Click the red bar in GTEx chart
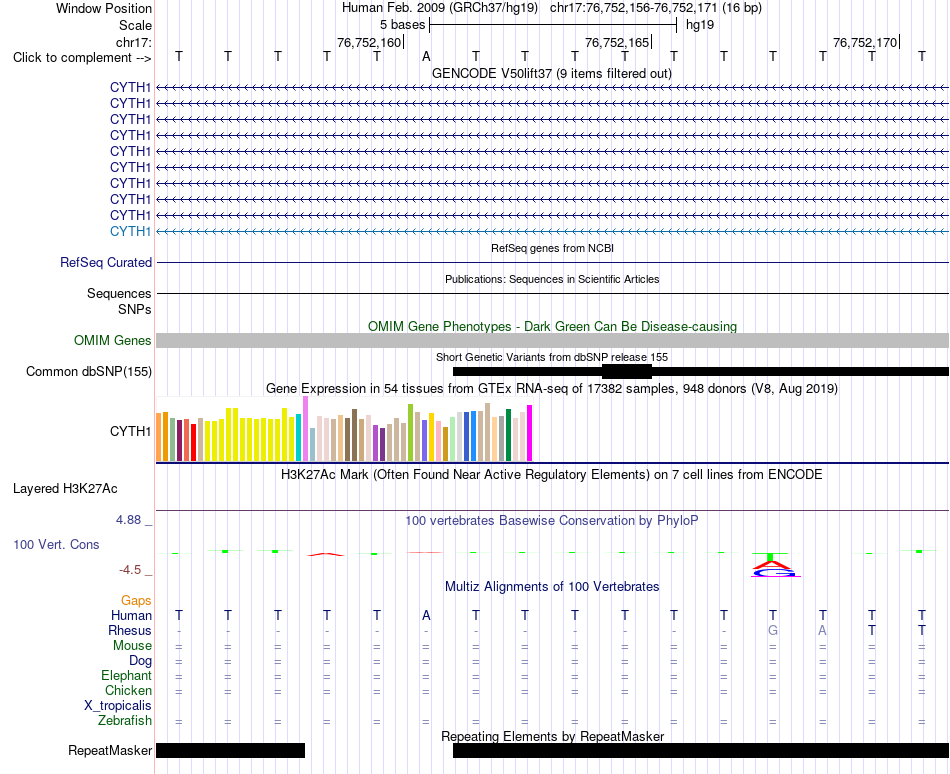950x774 pixels. pyautogui.click(x=193, y=443)
